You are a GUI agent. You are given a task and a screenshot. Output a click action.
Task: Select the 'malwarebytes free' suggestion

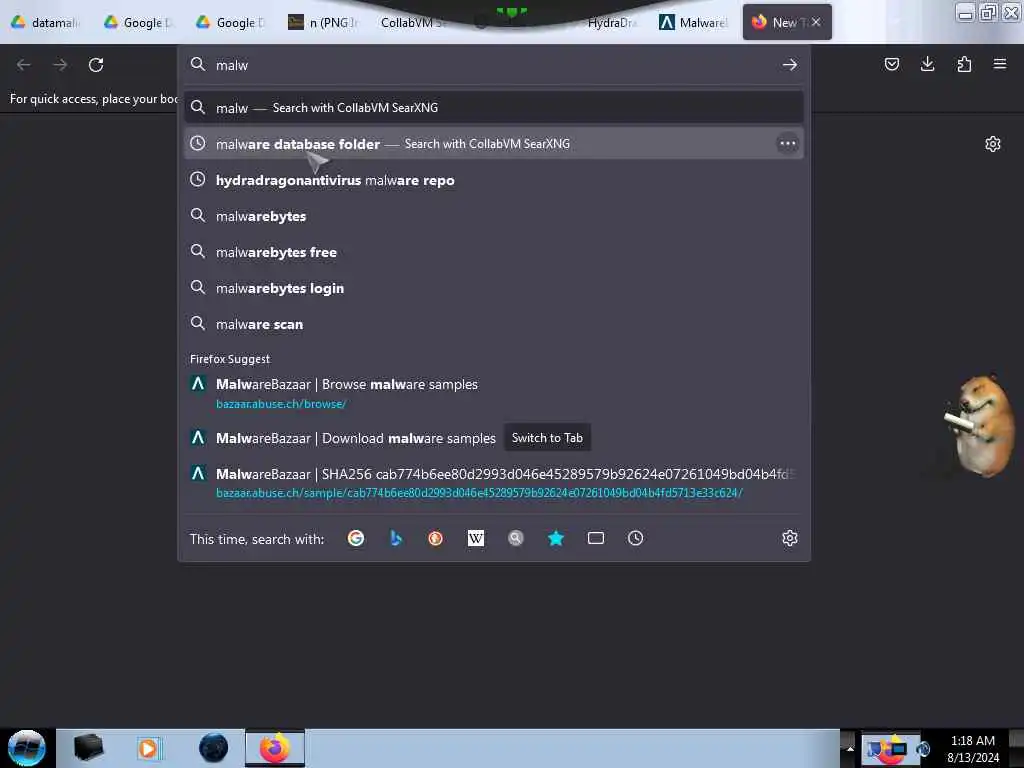point(493,251)
